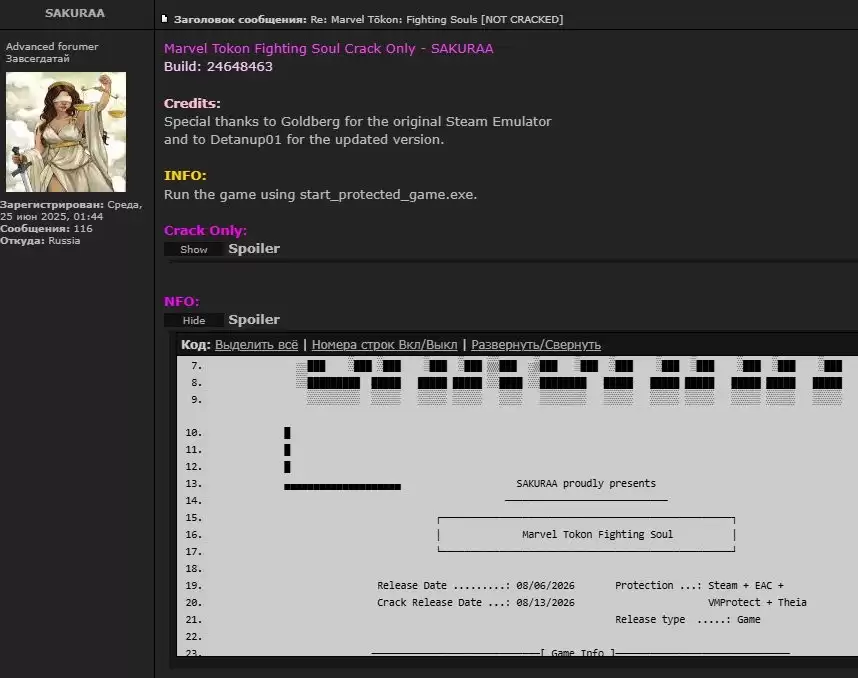Hide the NFO spoiler content
The width and height of the screenshot is (858, 678).
[194, 320]
